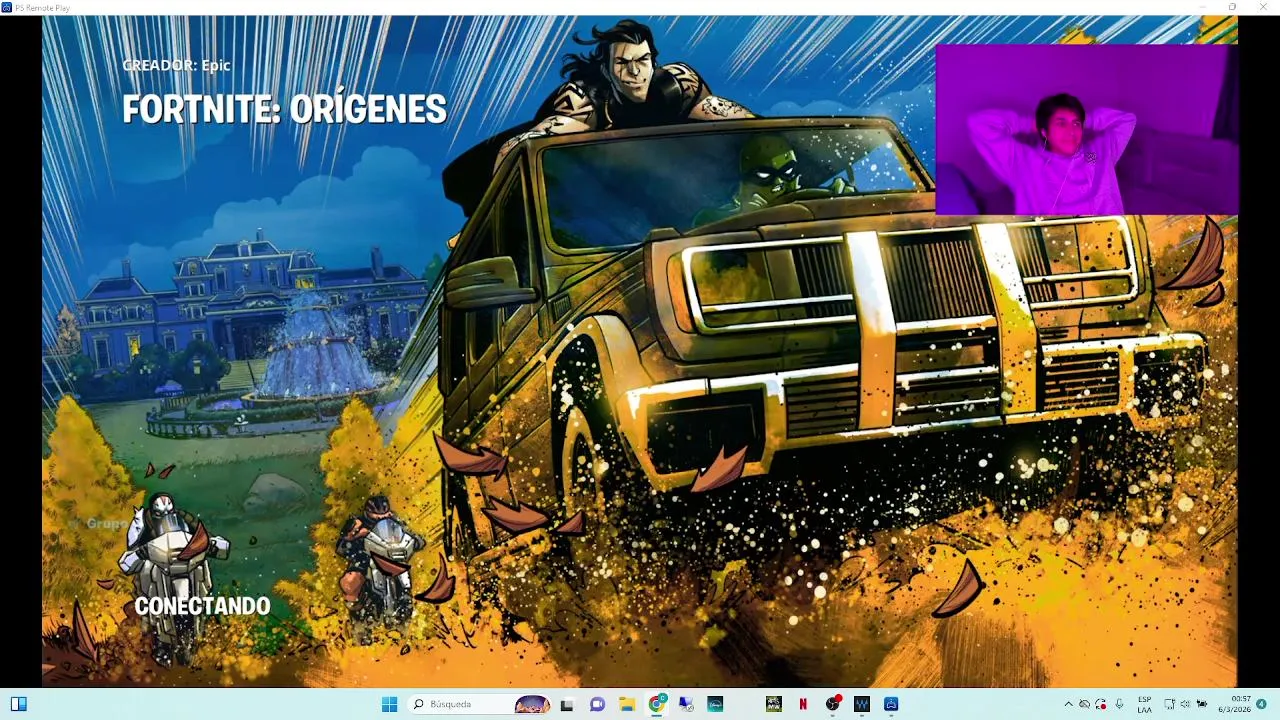The image size is (1280, 720).
Task: Open the game app icon left of Netflix
Action: [x=774, y=704]
